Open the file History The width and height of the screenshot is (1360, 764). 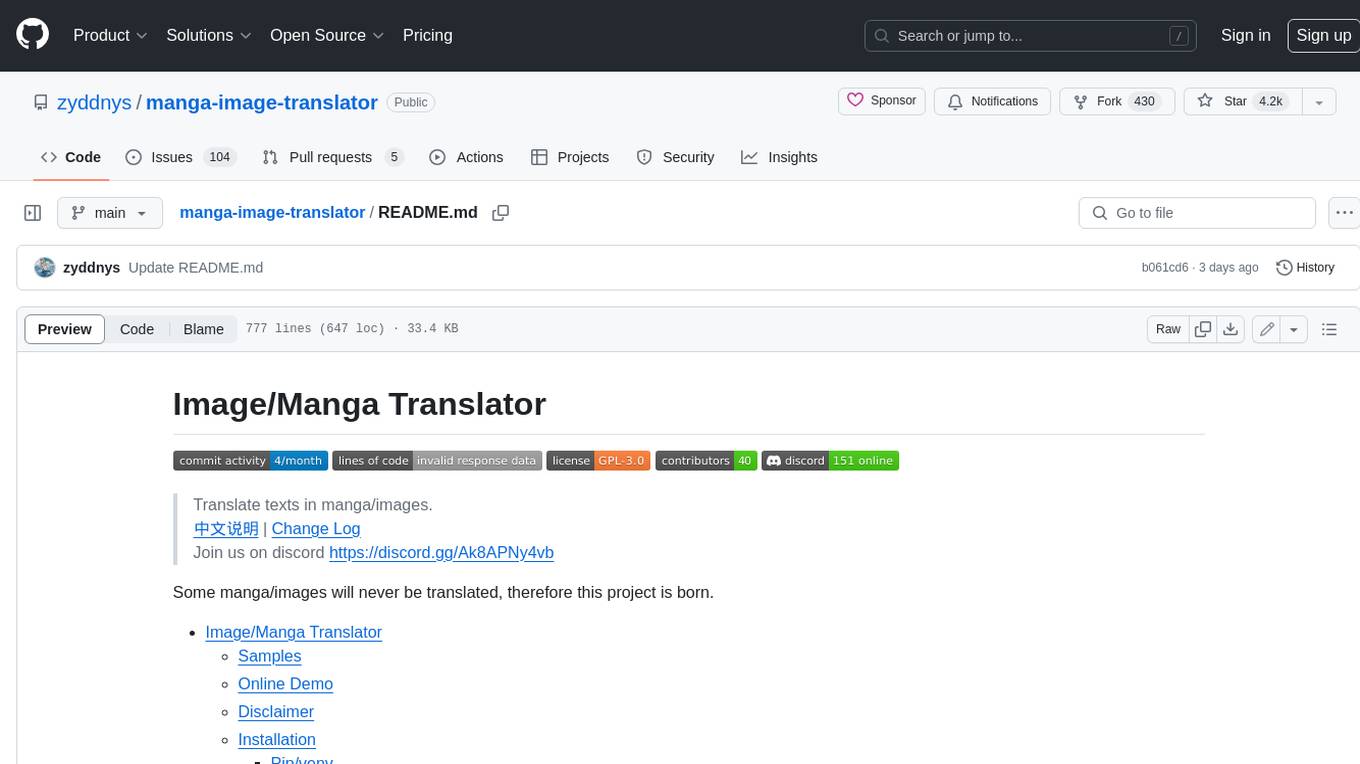click(1306, 267)
